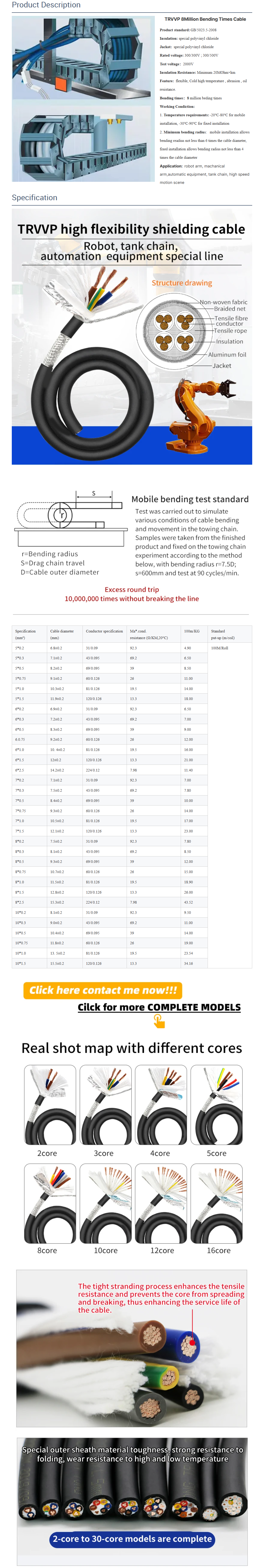Select the 16core cable thumbnail

(x=216, y=1203)
